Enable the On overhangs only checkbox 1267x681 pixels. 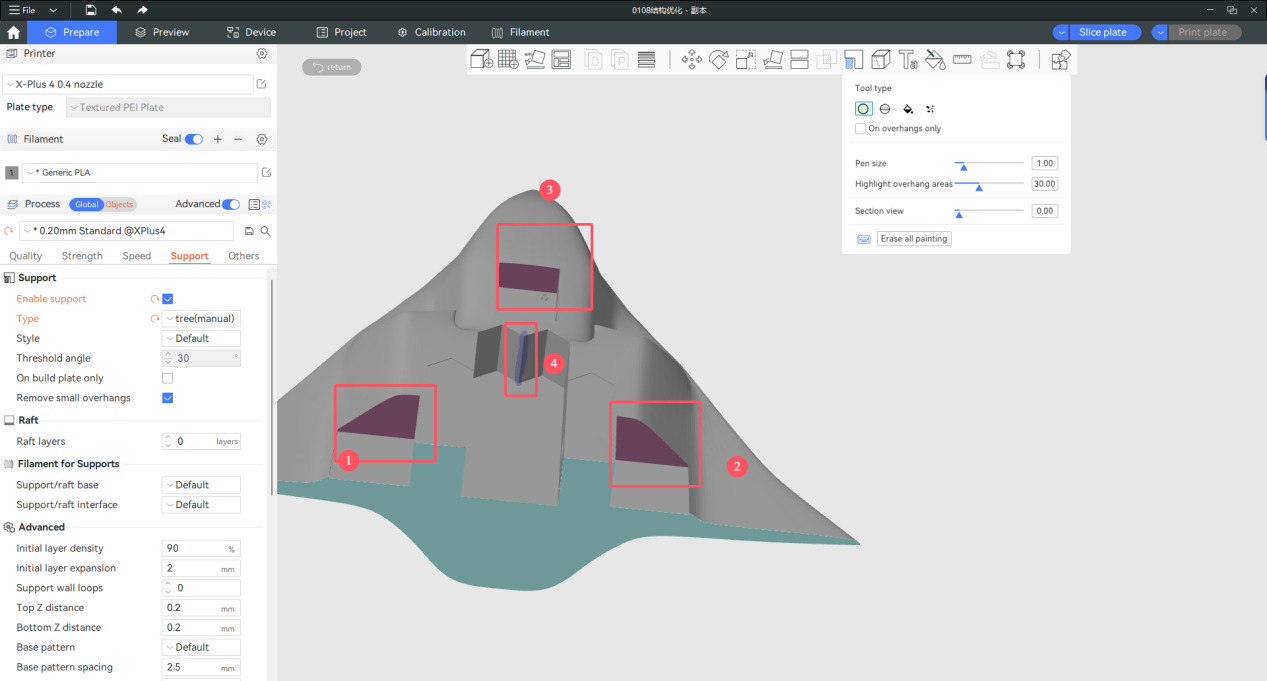[x=860, y=128]
